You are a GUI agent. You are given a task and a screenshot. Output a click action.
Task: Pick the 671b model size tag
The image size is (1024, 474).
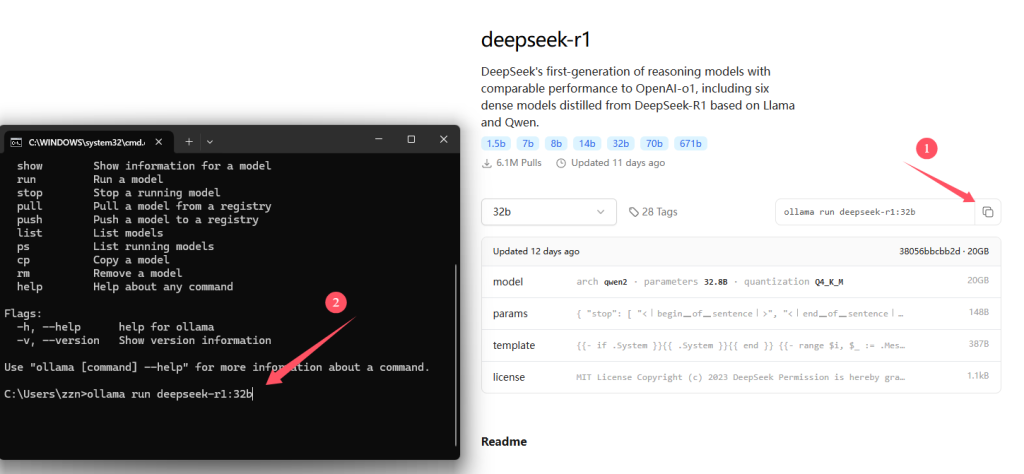(690, 143)
